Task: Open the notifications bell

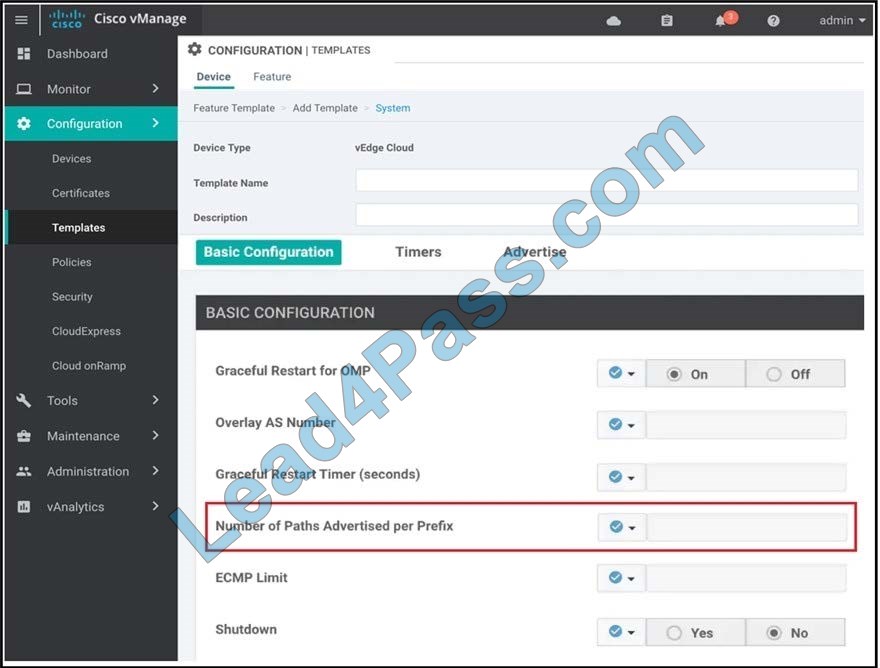Action: [721, 21]
